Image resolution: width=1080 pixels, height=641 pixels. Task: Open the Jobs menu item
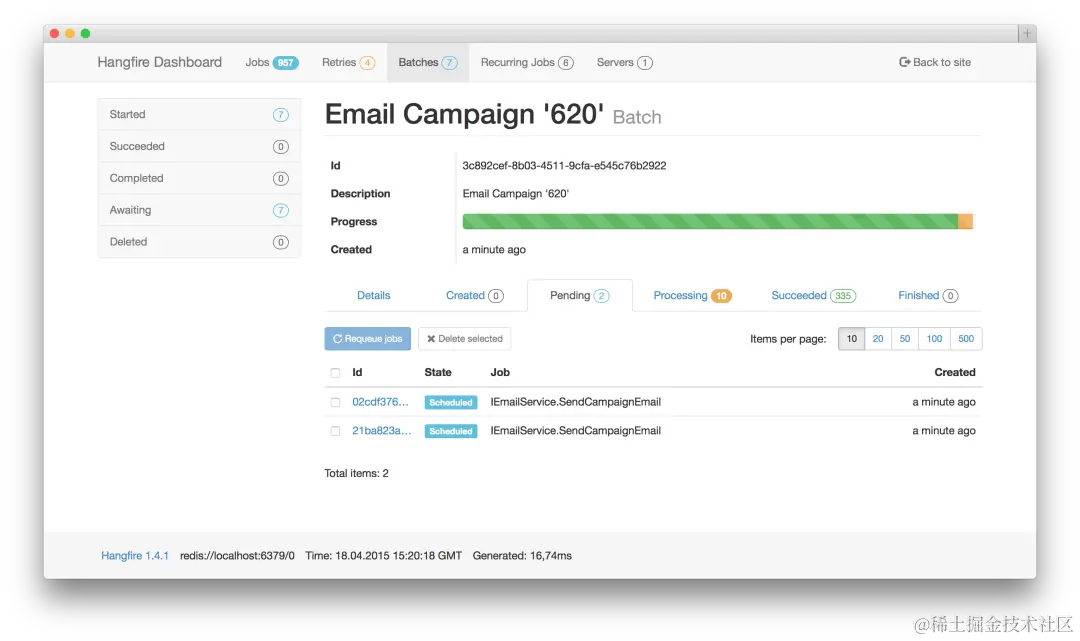(271, 62)
